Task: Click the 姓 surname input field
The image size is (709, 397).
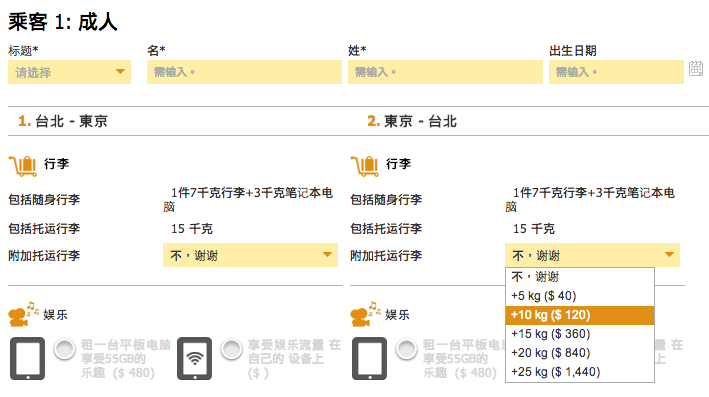Action: (x=445, y=72)
